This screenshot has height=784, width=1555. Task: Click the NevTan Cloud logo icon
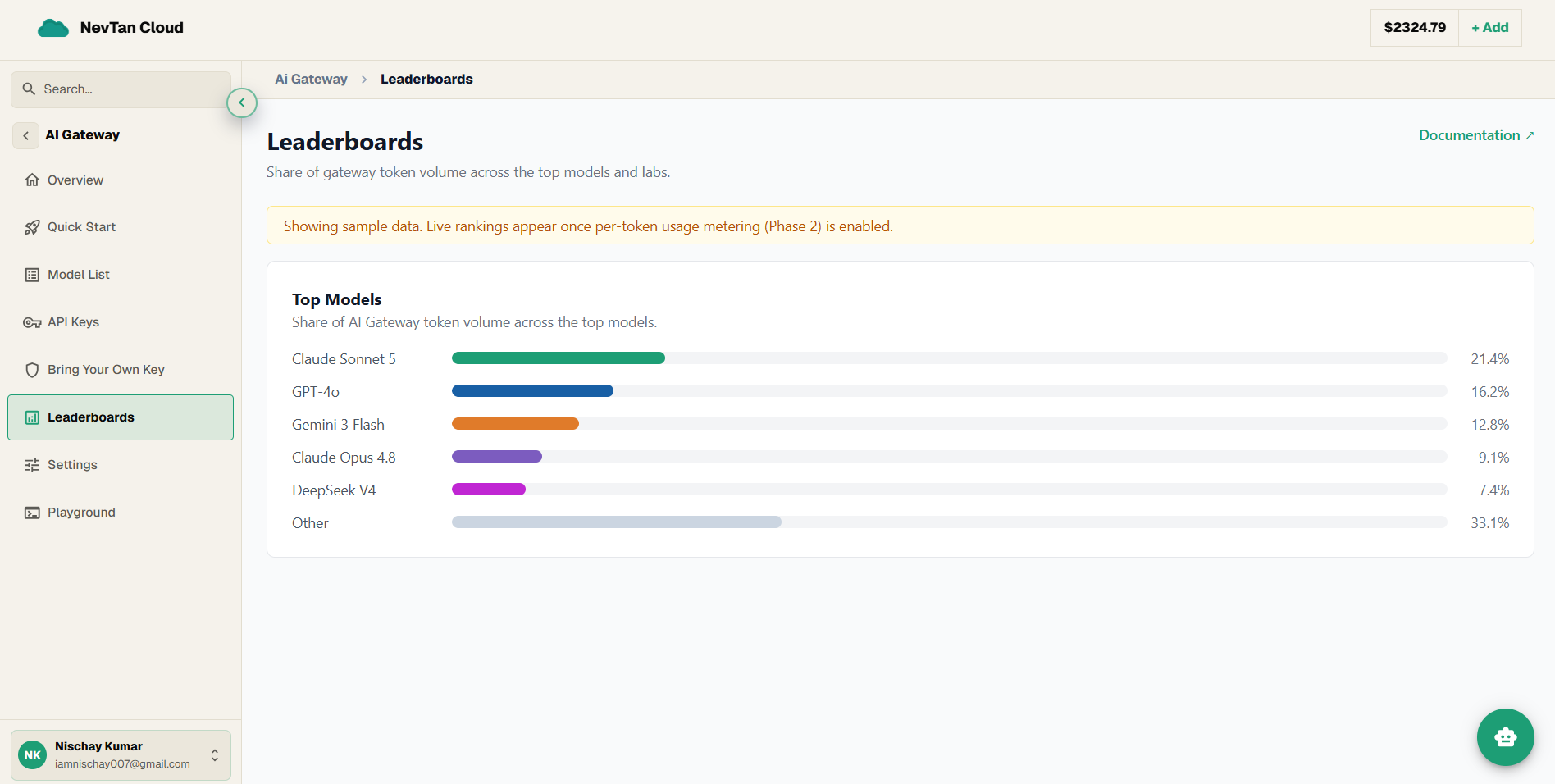click(53, 28)
